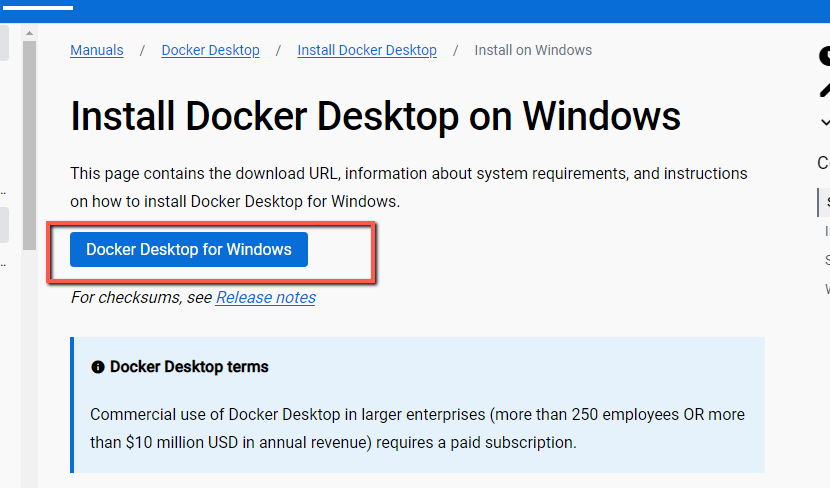Click the Commercial use of Docker Desktop paragraph
830x488 pixels.
tap(417, 428)
